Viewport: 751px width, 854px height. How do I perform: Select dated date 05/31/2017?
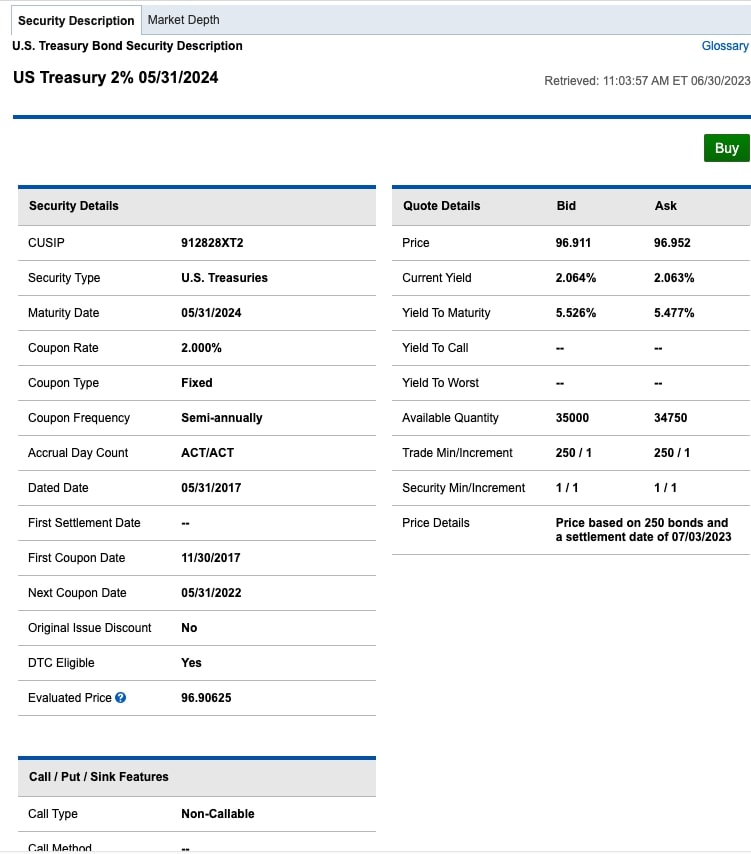211,488
